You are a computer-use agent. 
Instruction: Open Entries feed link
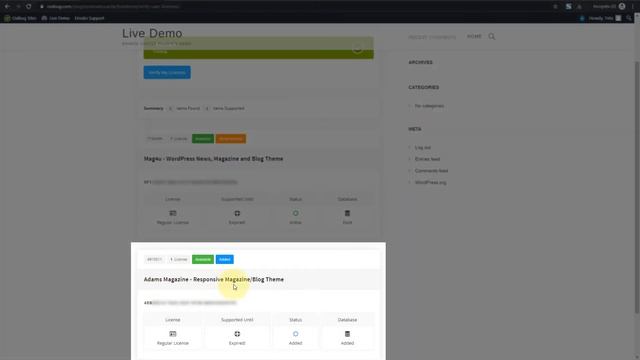[x=427, y=159]
